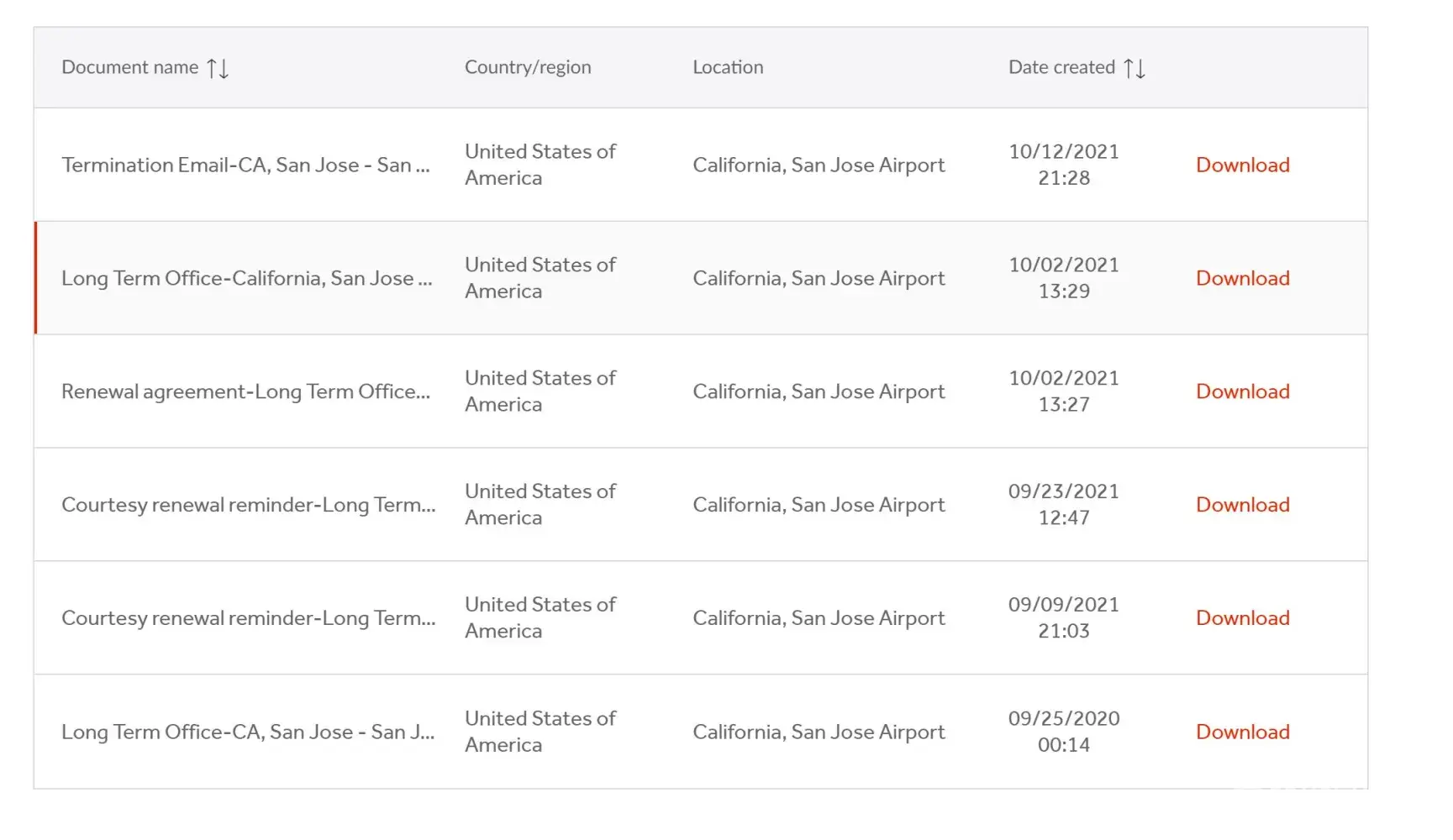
Task: Click the Date created column header
Action: pos(1061,67)
